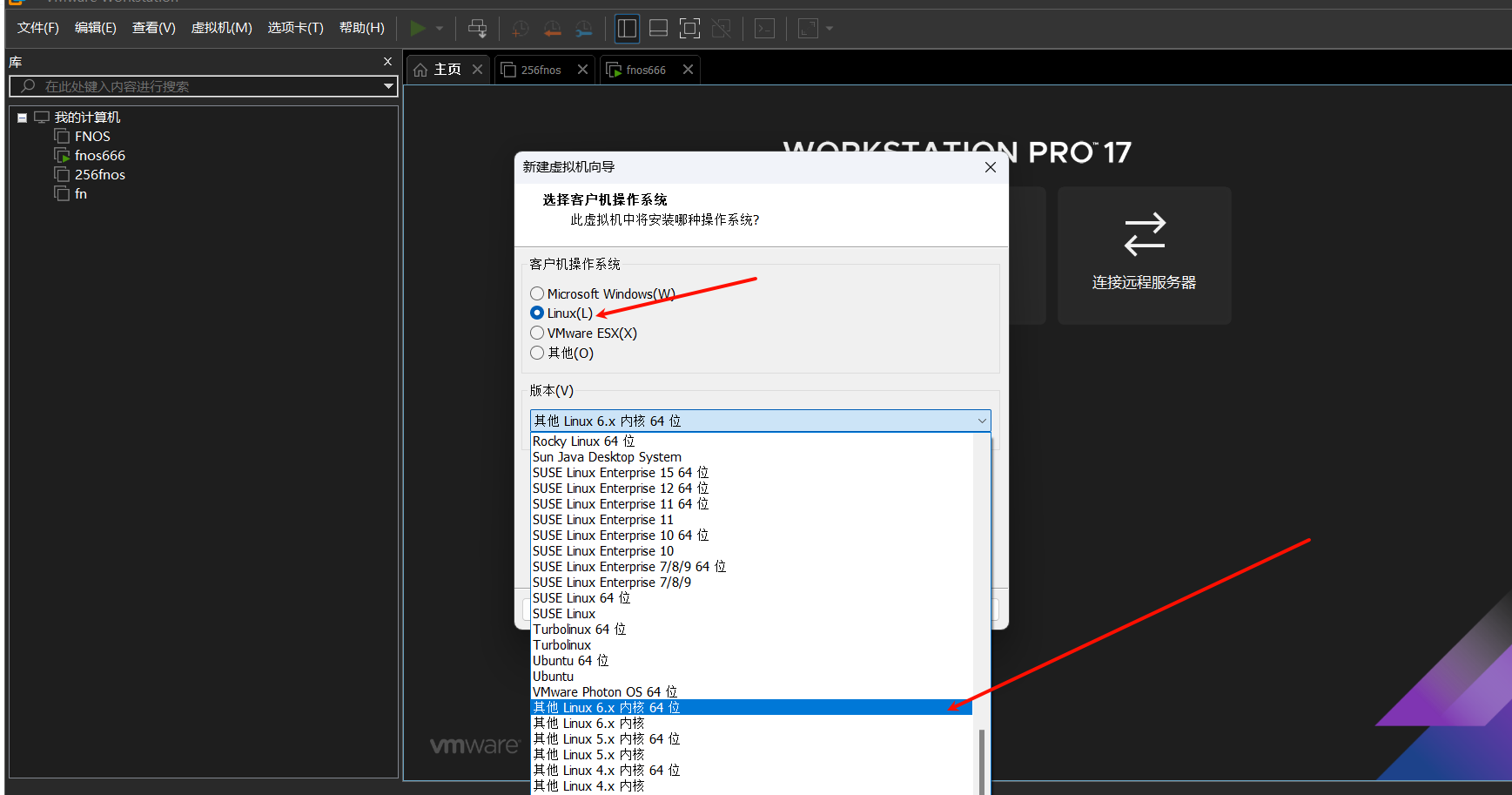This screenshot has height=795, width=1512.
Task: Open the 查看(V) menu
Action: [x=154, y=28]
